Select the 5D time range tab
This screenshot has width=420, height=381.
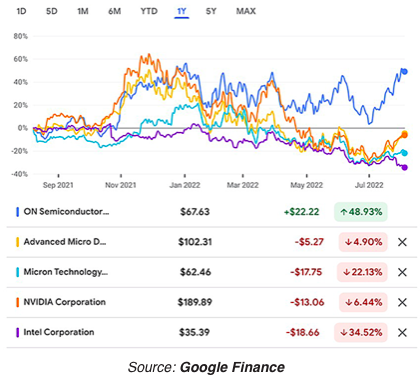pyautogui.click(x=52, y=11)
